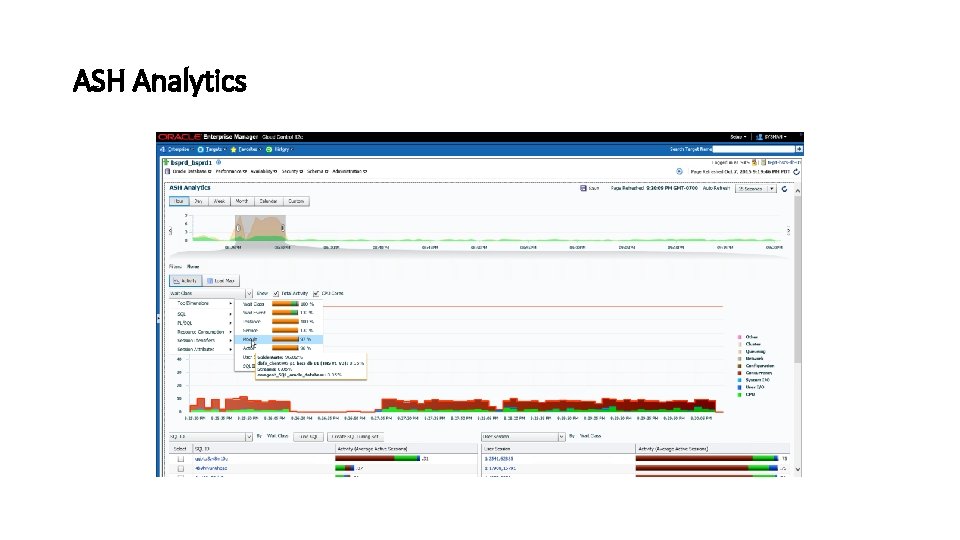The width and height of the screenshot is (960, 540).
Task: Open the SQL ID dimension dropdown
Action: pos(211,437)
